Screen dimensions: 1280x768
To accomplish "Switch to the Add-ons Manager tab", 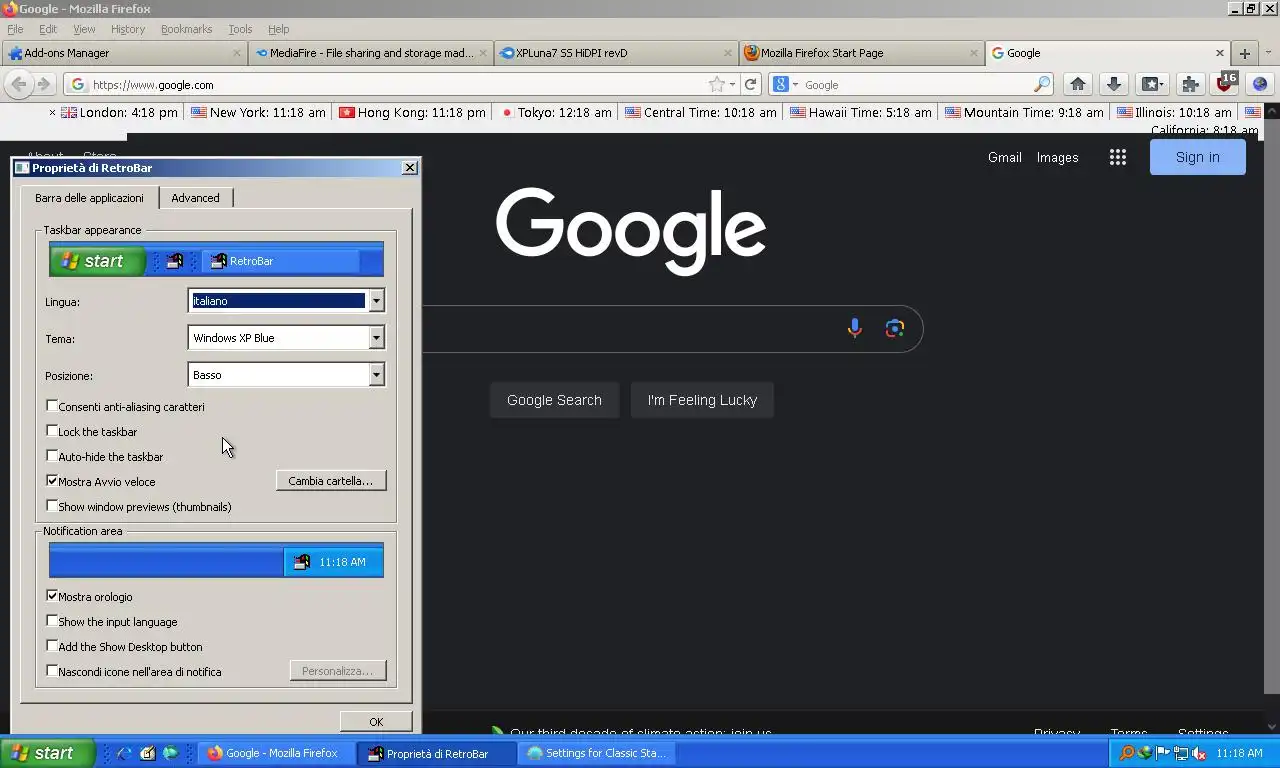I will (124, 53).
